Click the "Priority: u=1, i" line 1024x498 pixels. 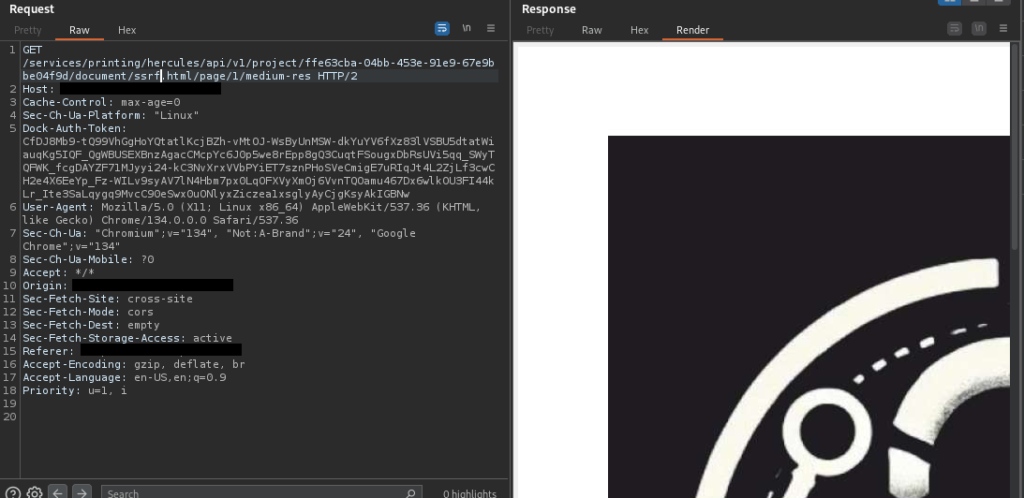pos(74,390)
